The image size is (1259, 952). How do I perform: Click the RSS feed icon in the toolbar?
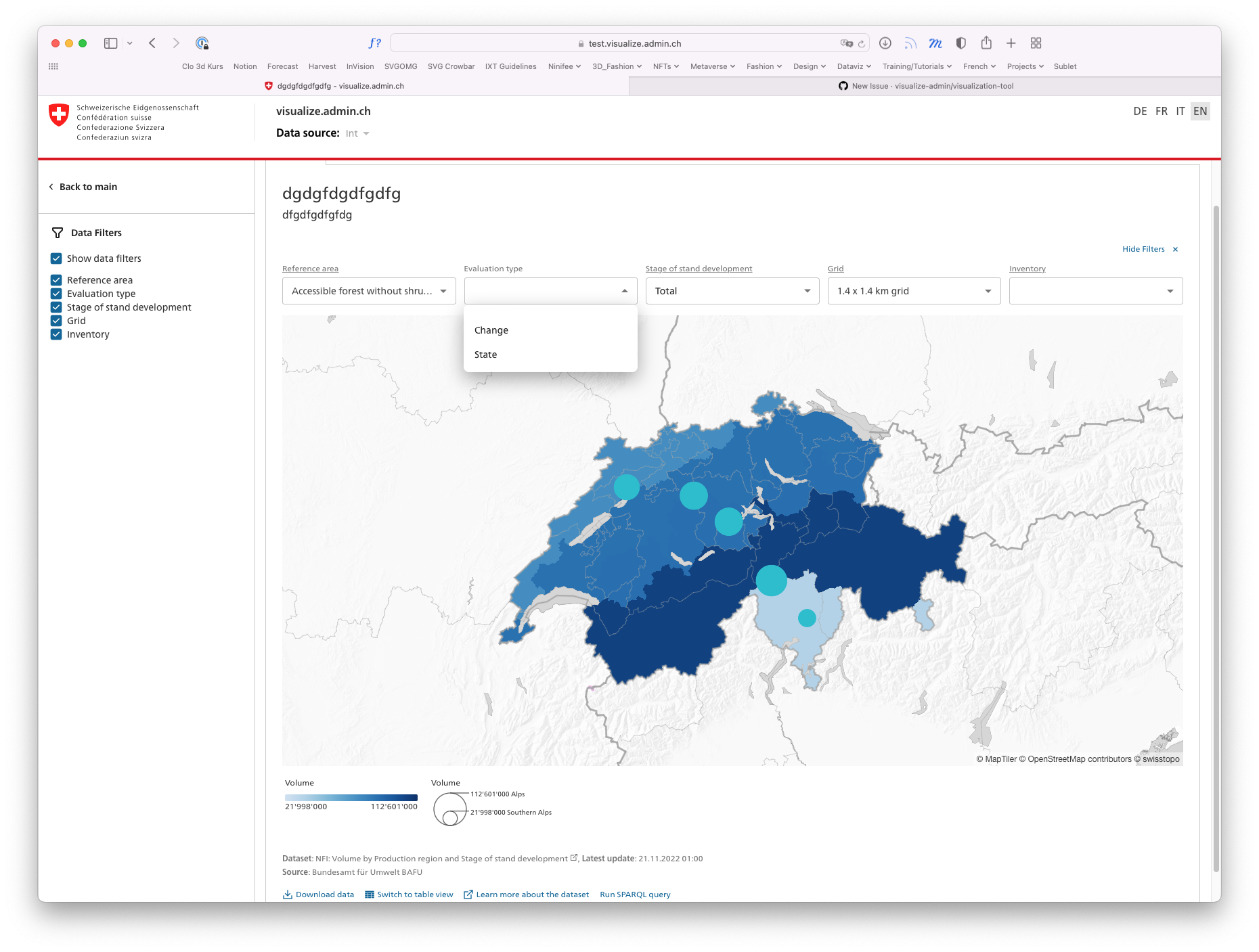910,43
